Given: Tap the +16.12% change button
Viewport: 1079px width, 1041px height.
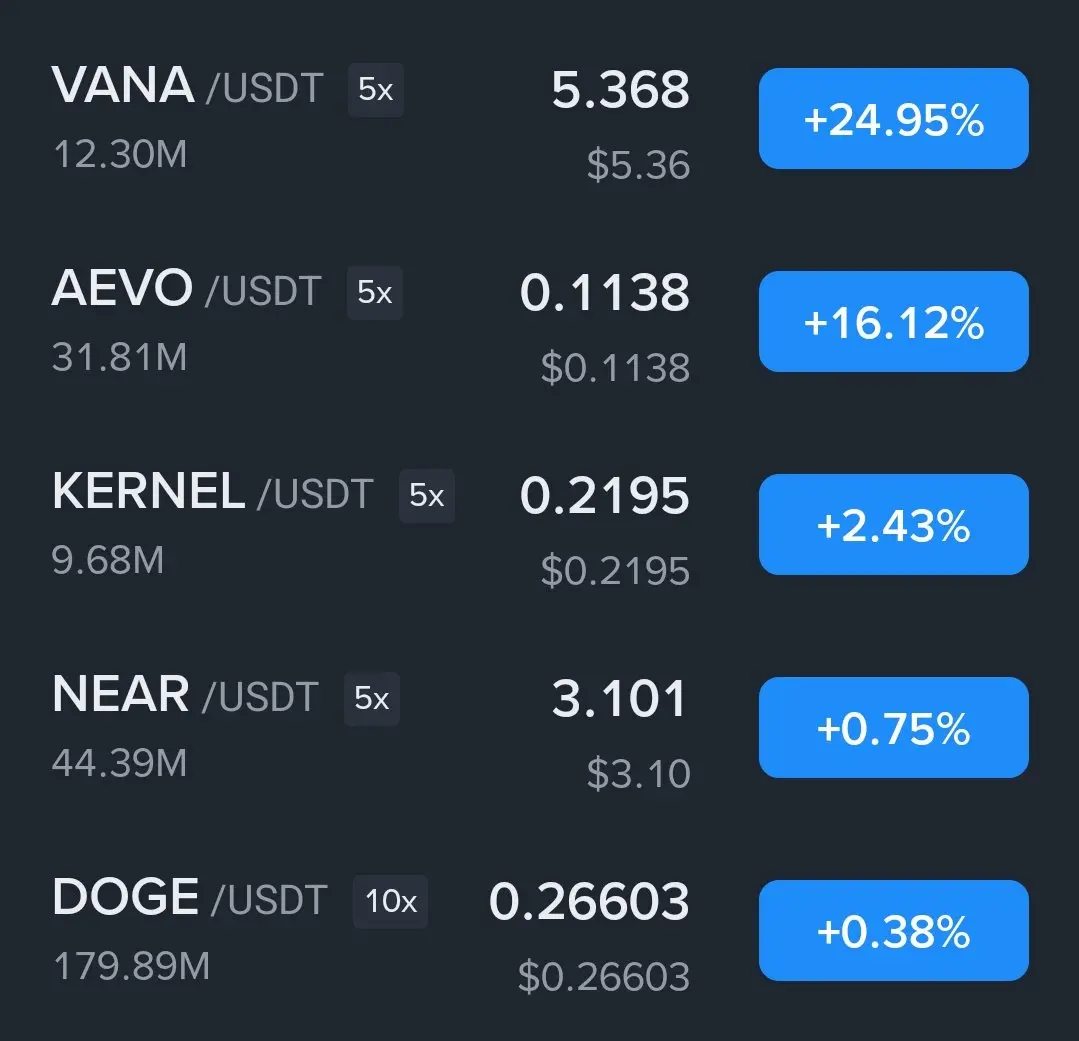Looking at the screenshot, I should click(893, 321).
